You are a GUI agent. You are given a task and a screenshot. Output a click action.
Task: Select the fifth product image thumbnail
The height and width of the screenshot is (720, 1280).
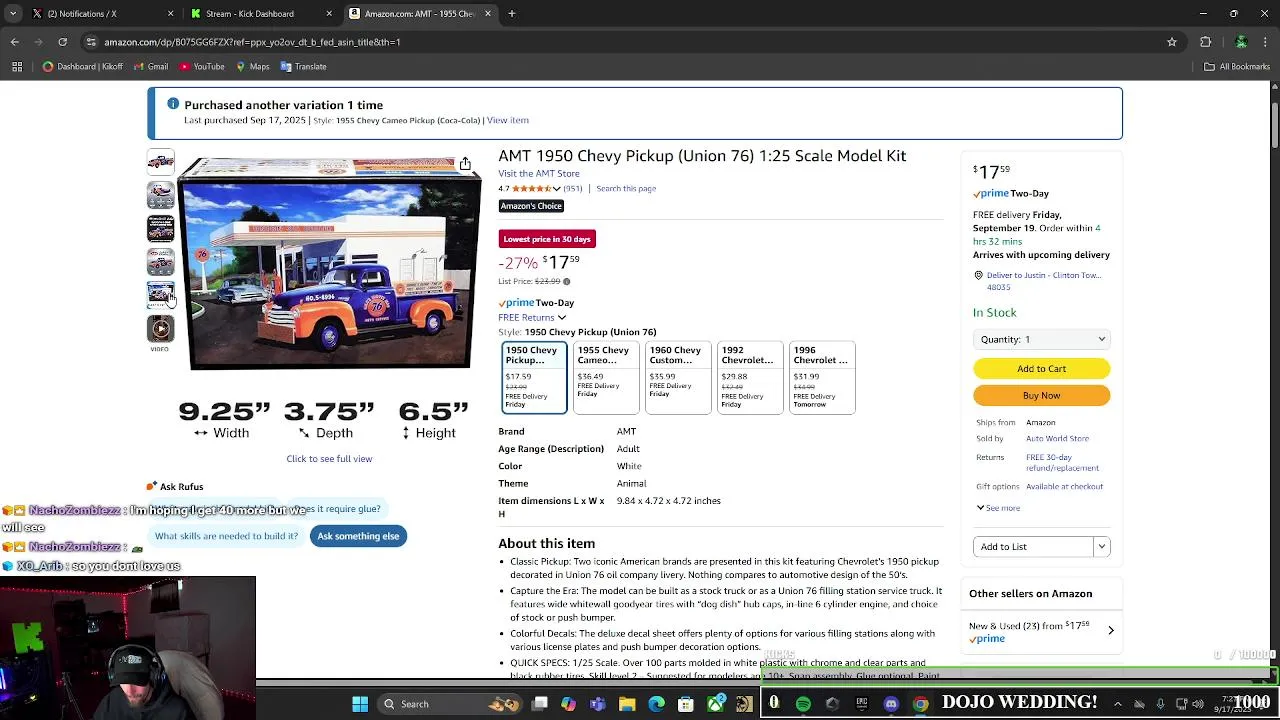160,294
